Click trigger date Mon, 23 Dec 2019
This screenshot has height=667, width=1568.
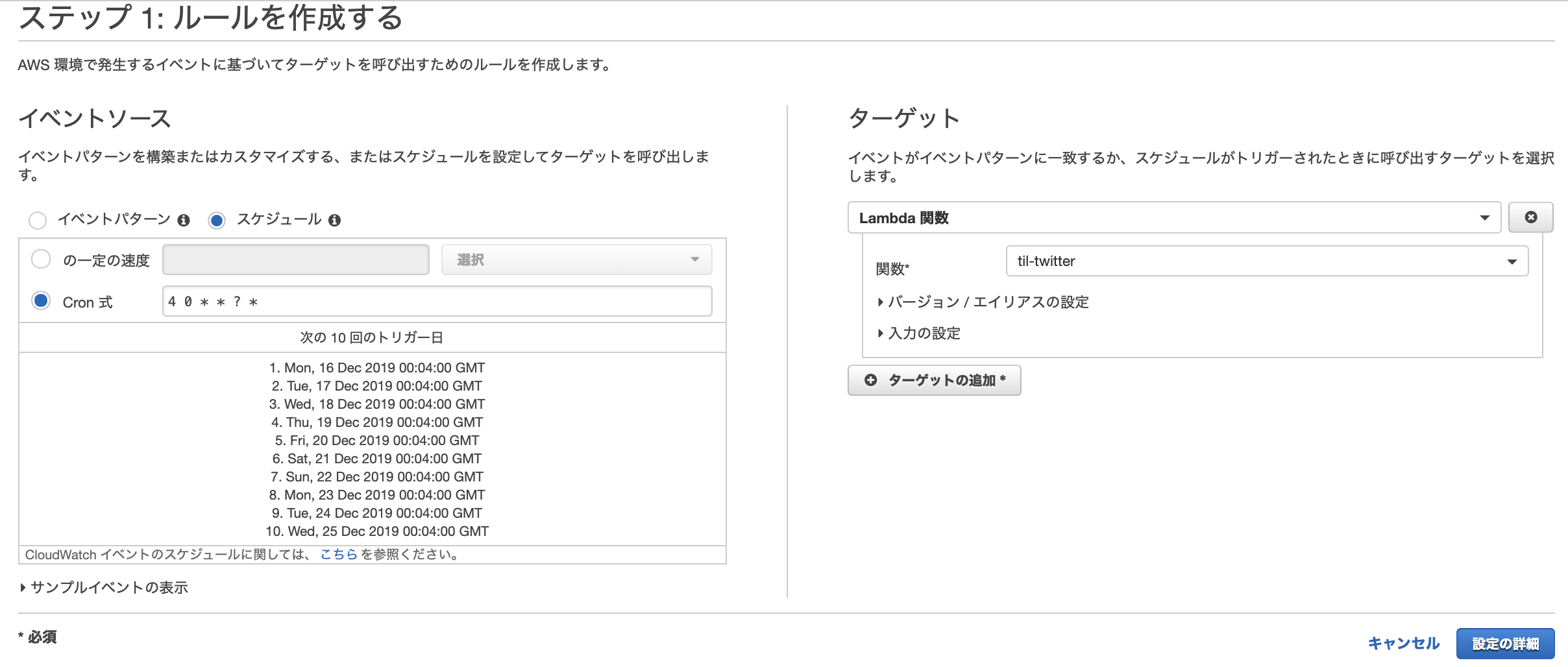(x=377, y=495)
